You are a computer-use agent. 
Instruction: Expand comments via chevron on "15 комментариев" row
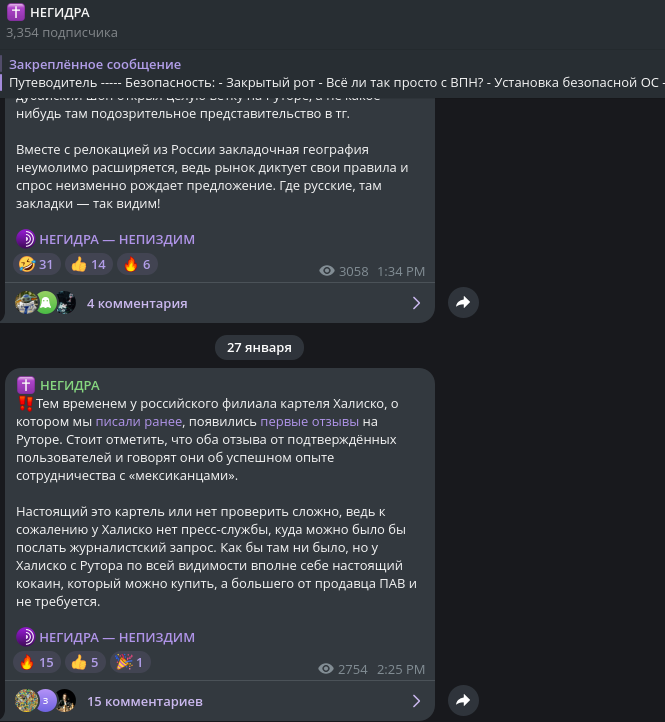click(417, 701)
